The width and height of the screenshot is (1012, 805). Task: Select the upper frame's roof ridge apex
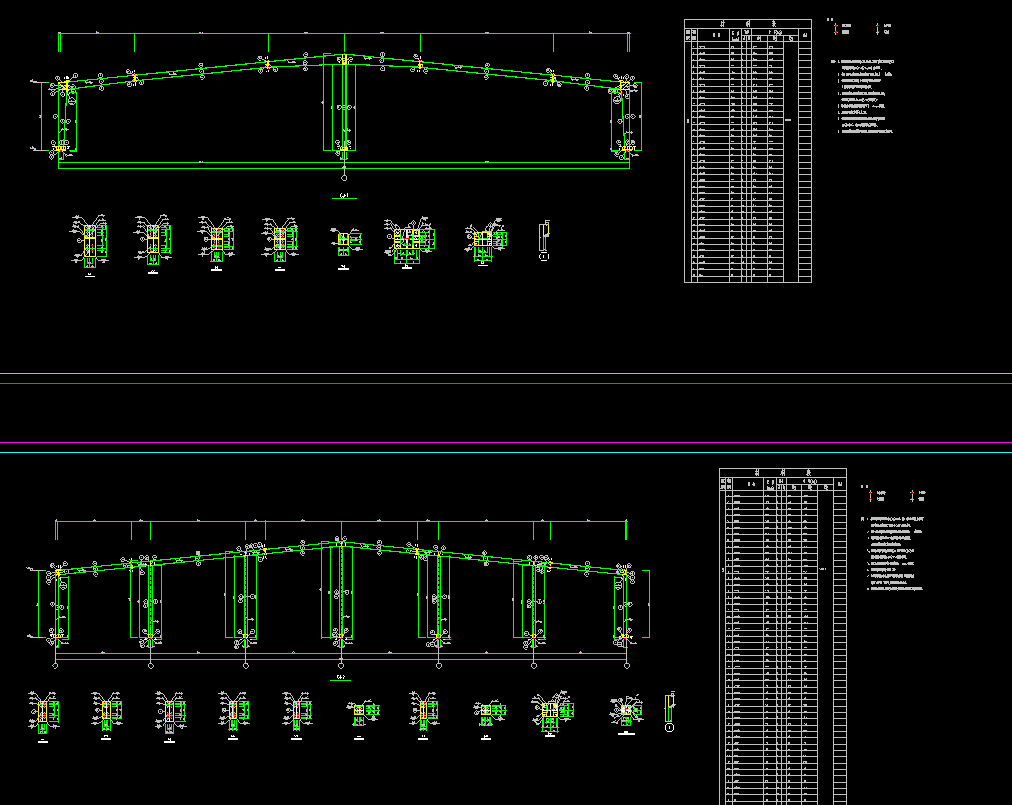click(343, 58)
